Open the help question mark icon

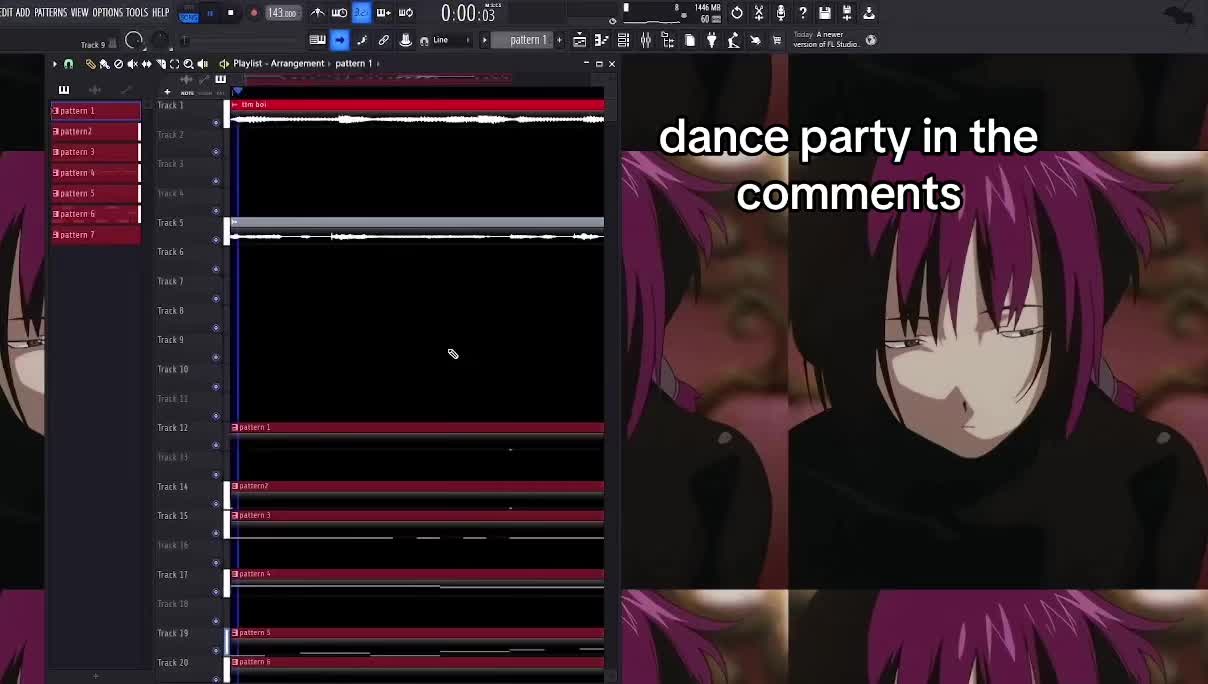click(803, 13)
